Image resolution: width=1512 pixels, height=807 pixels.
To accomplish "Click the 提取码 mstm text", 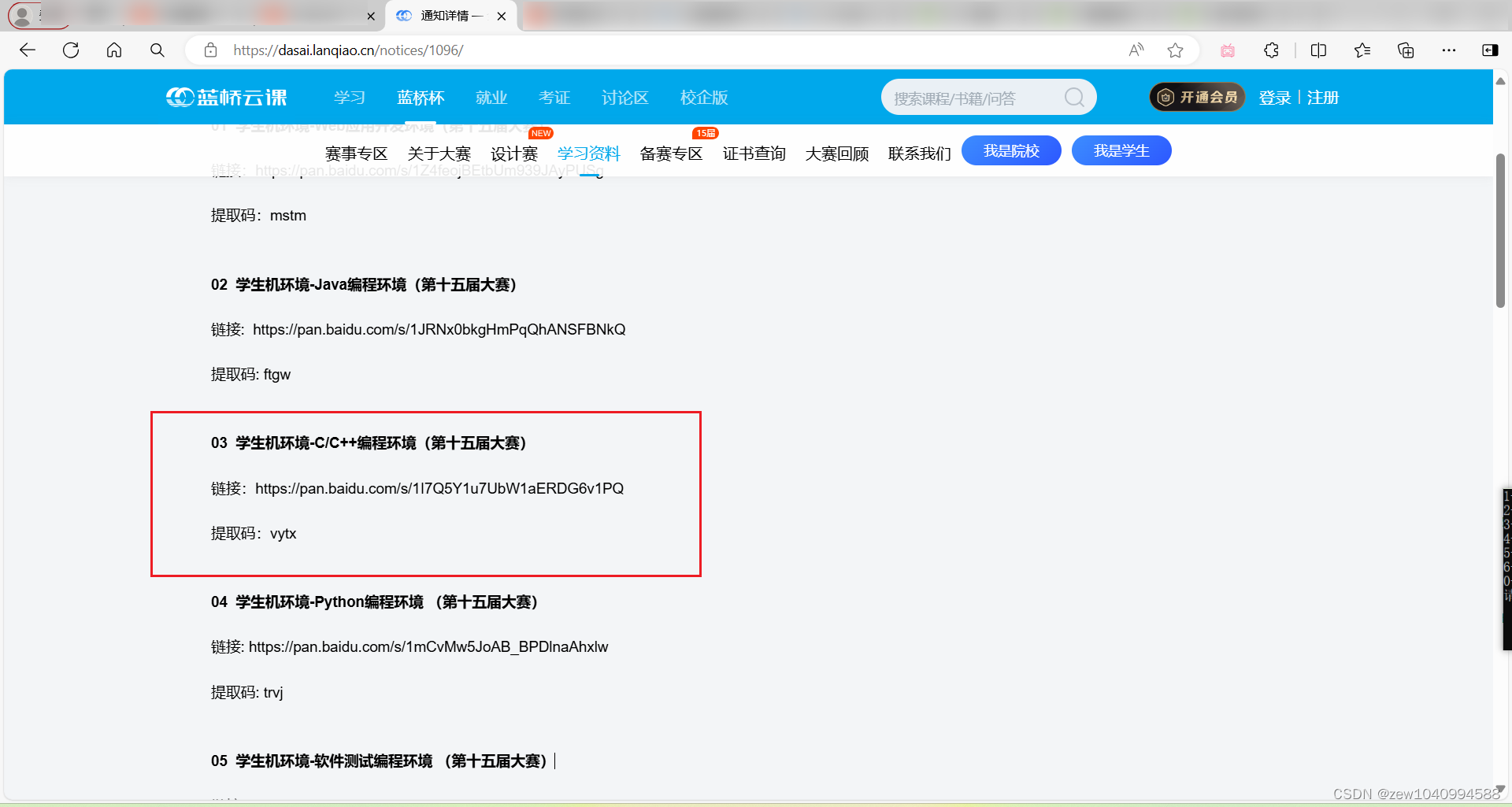I will point(258,216).
